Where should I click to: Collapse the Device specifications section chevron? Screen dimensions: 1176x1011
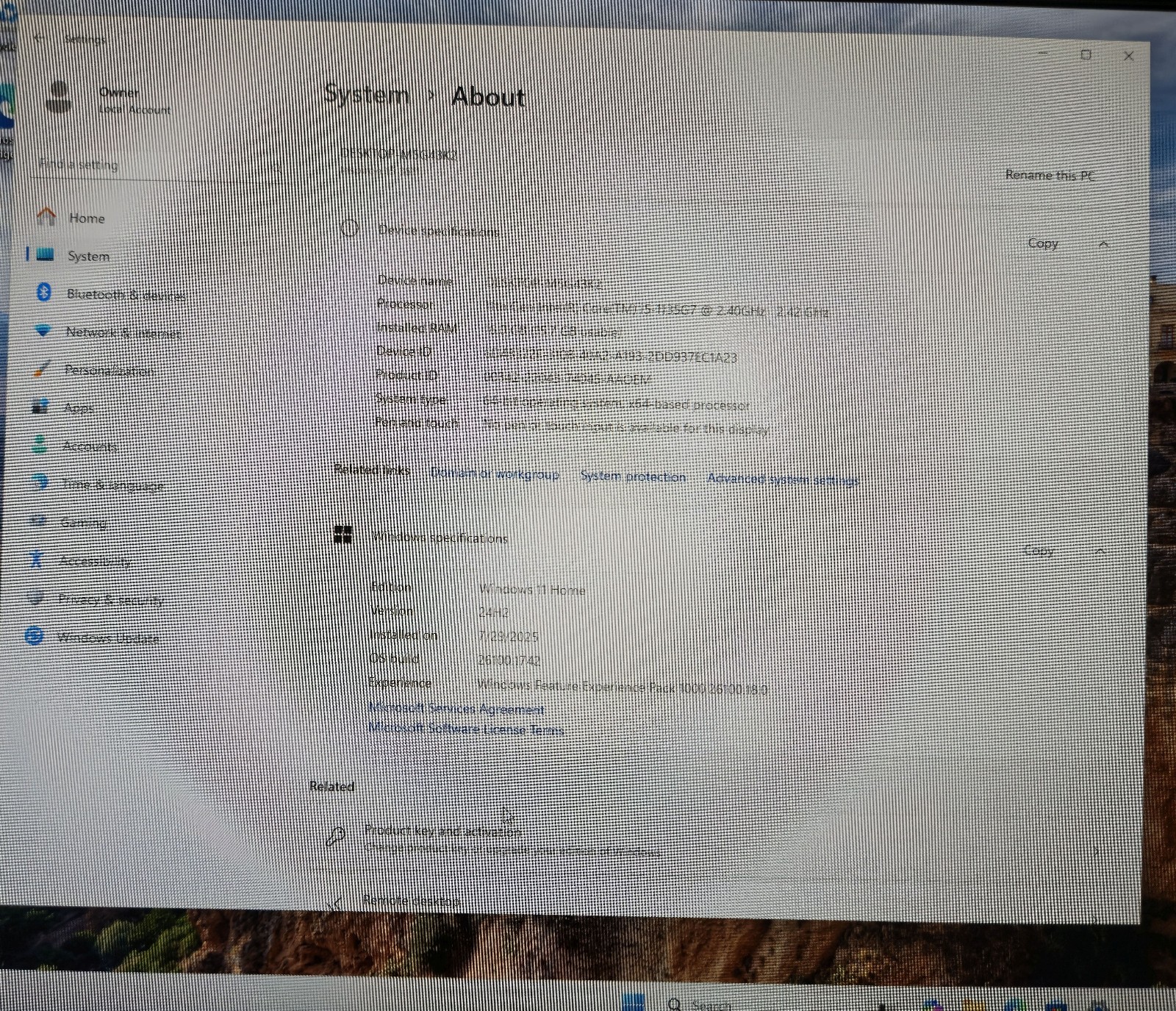[1103, 243]
